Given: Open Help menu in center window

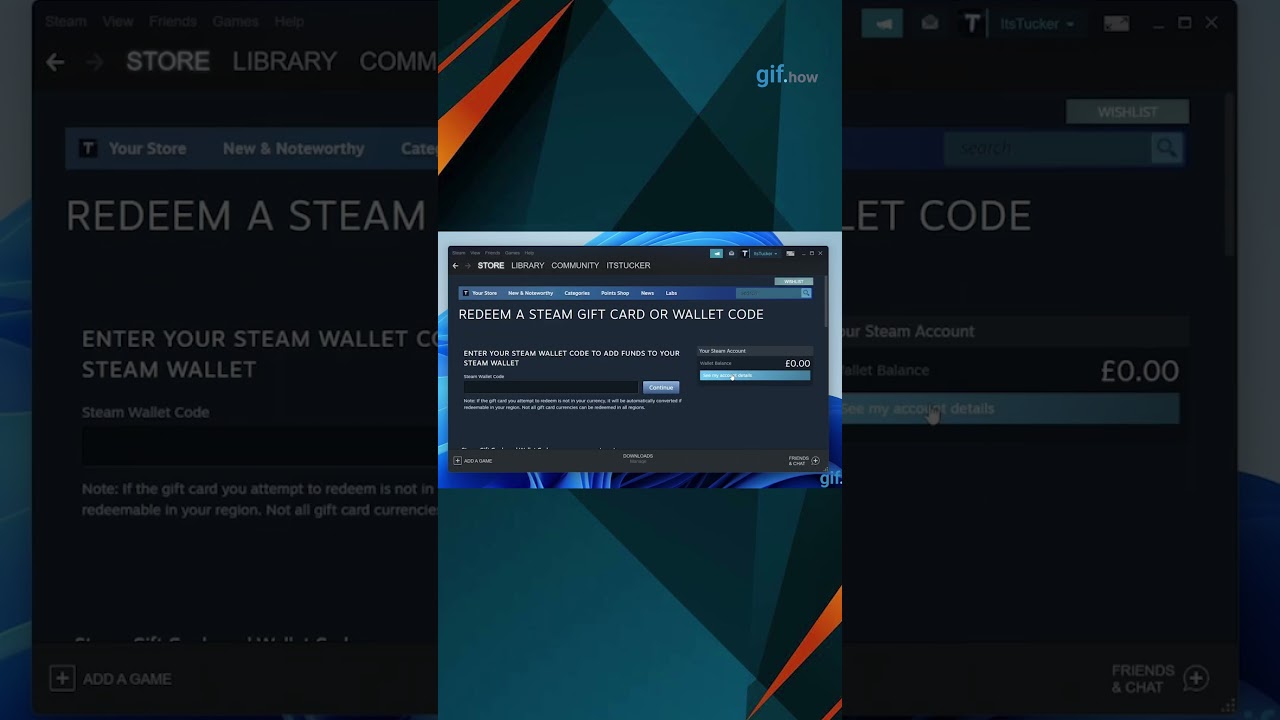Looking at the screenshot, I should (x=529, y=253).
